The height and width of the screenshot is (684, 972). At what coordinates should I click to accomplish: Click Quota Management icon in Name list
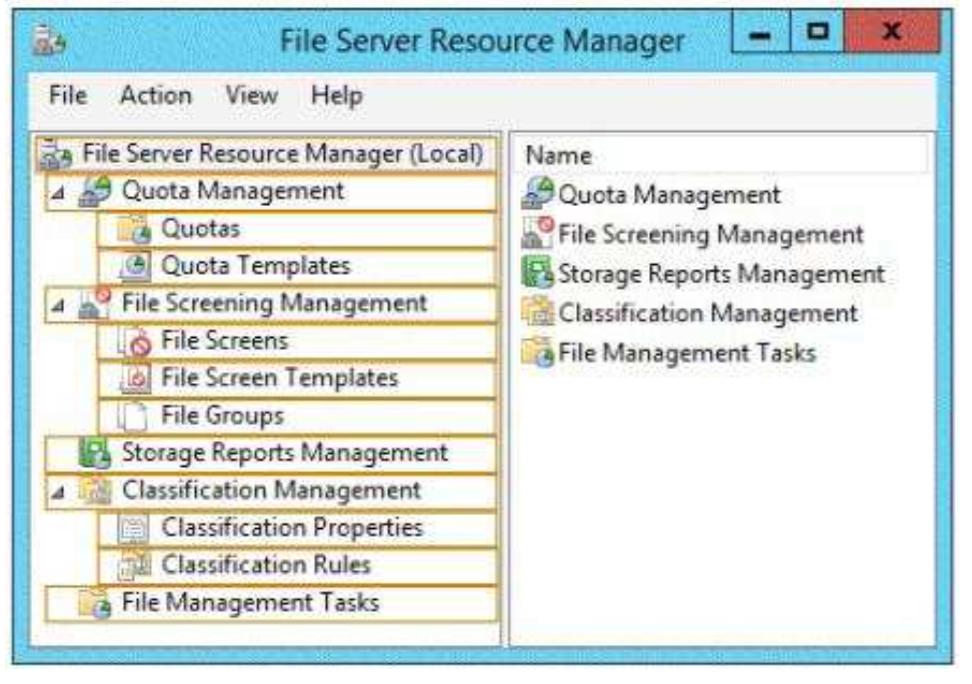(537, 193)
